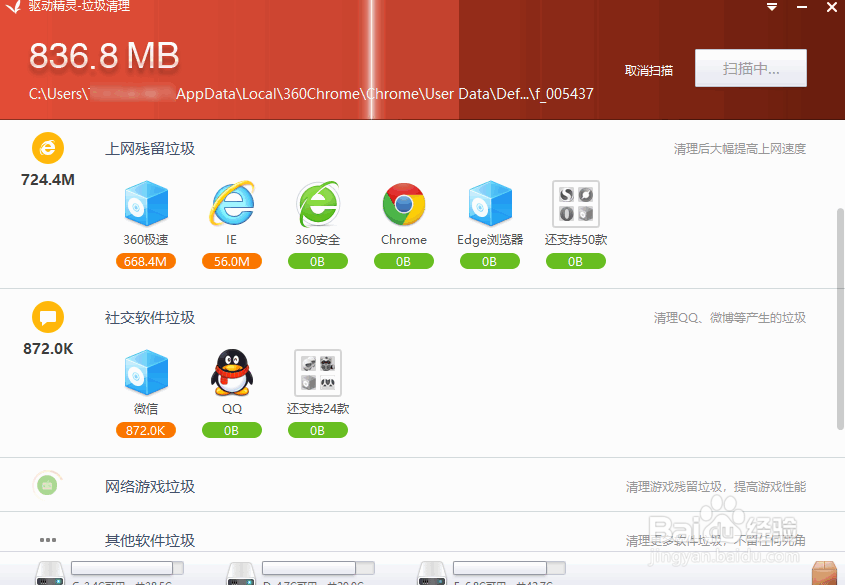Open the title bar dropdown menu arrow
845x585 pixels.
[x=772, y=7]
